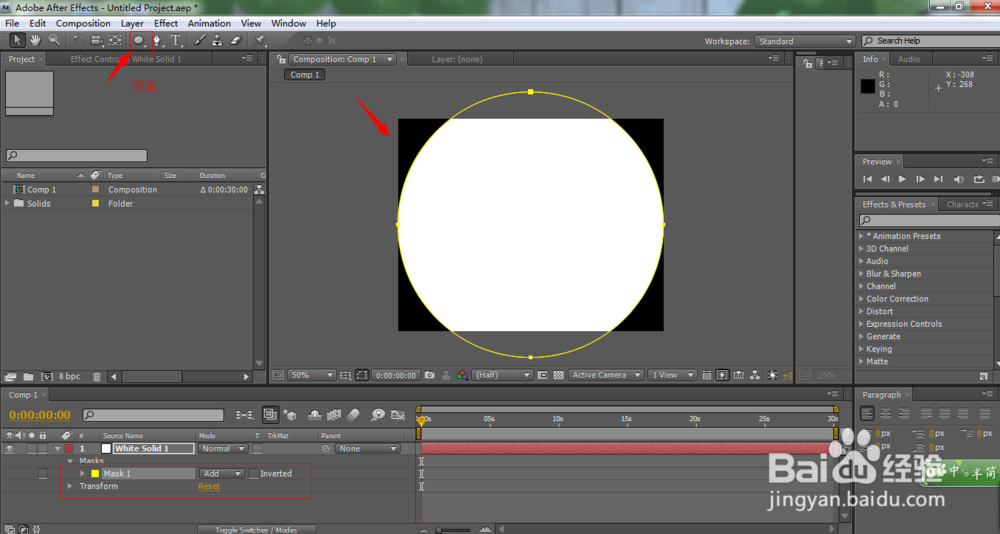The height and width of the screenshot is (534, 1000).
Task: Toggle Preserve Transparency T box for layer
Action: tap(258, 449)
